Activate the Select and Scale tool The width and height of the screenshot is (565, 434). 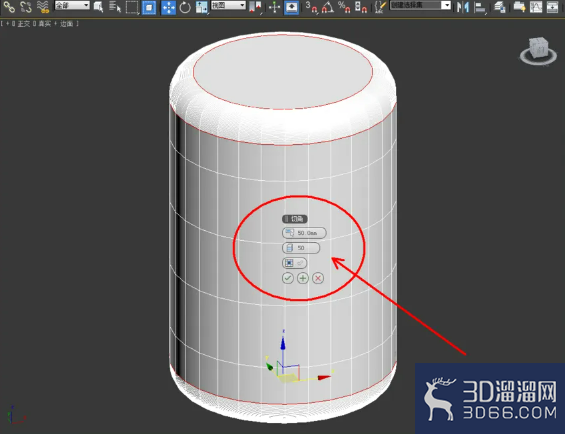pyautogui.click(x=202, y=7)
